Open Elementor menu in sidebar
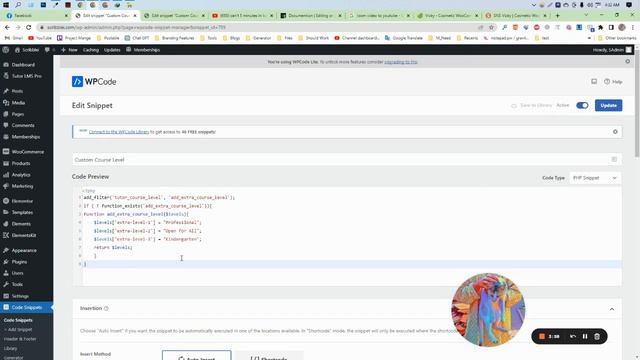This screenshot has height=360, width=640. click(22, 201)
